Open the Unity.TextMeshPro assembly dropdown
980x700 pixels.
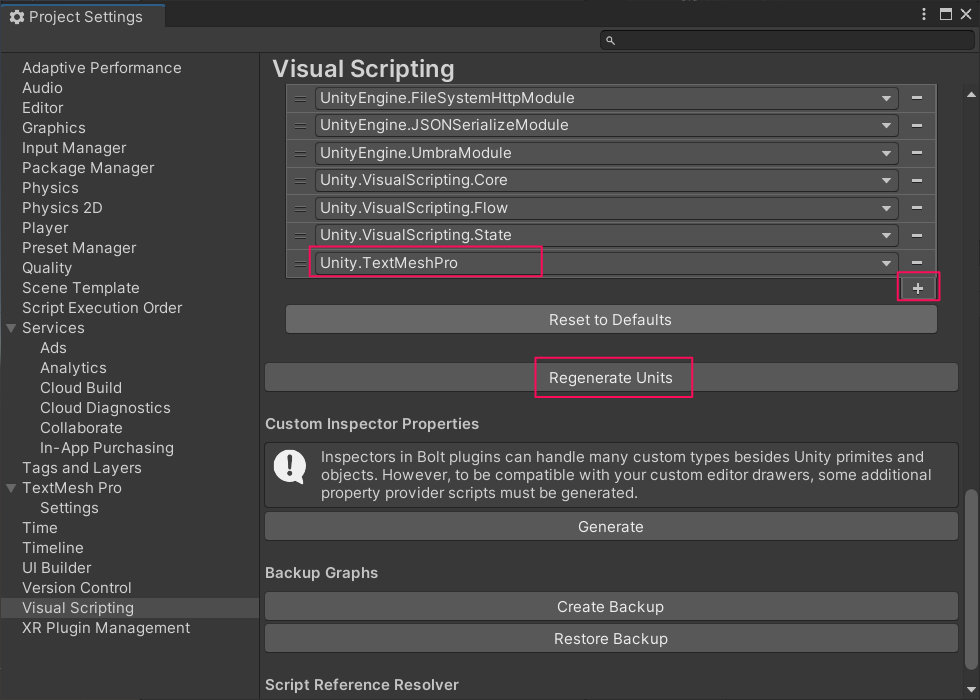point(886,263)
